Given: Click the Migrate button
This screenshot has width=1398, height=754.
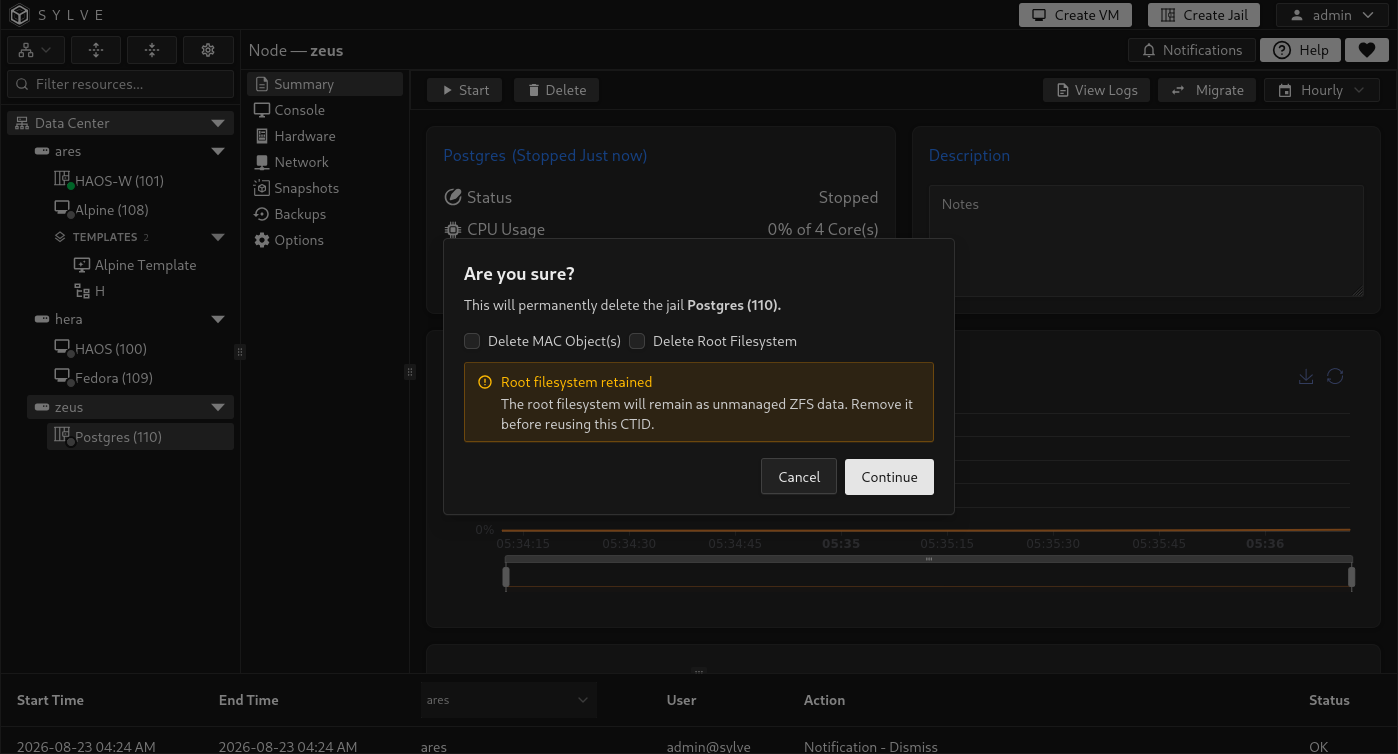Looking at the screenshot, I should tap(1208, 90).
